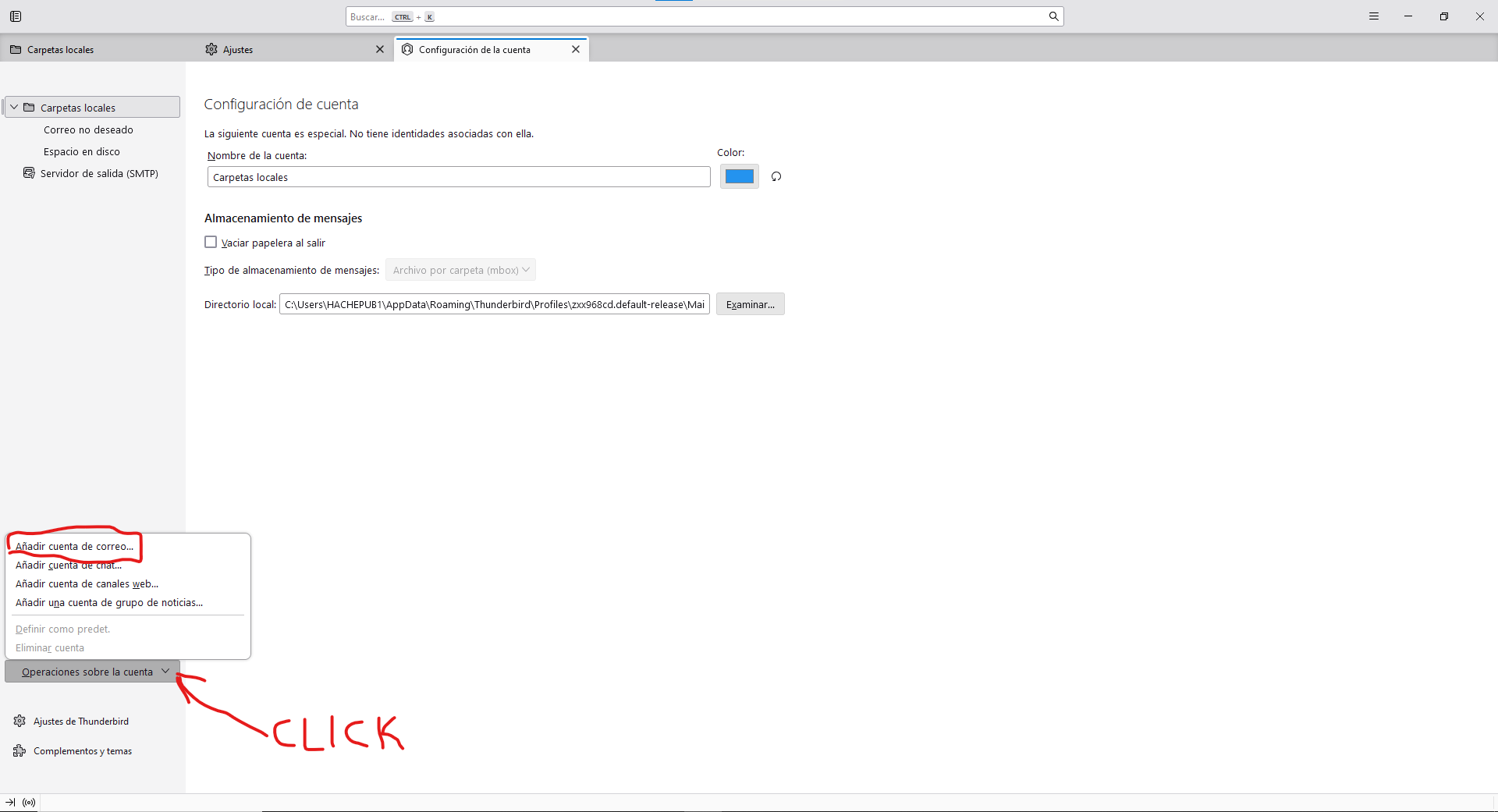Open the hamburger application menu
This screenshot has height=812, width=1498.
pos(1374,16)
